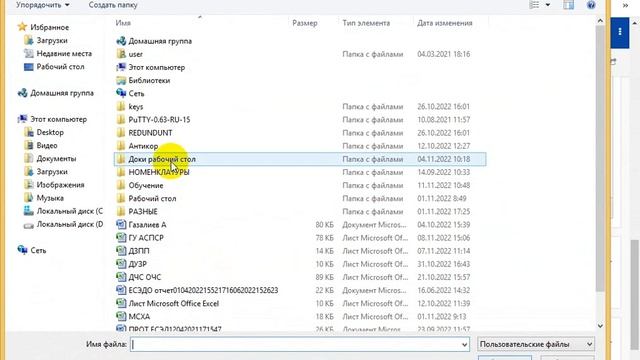Select Библиотеки icon in file list
The width and height of the screenshot is (640, 360).
click(x=121, y=80)
